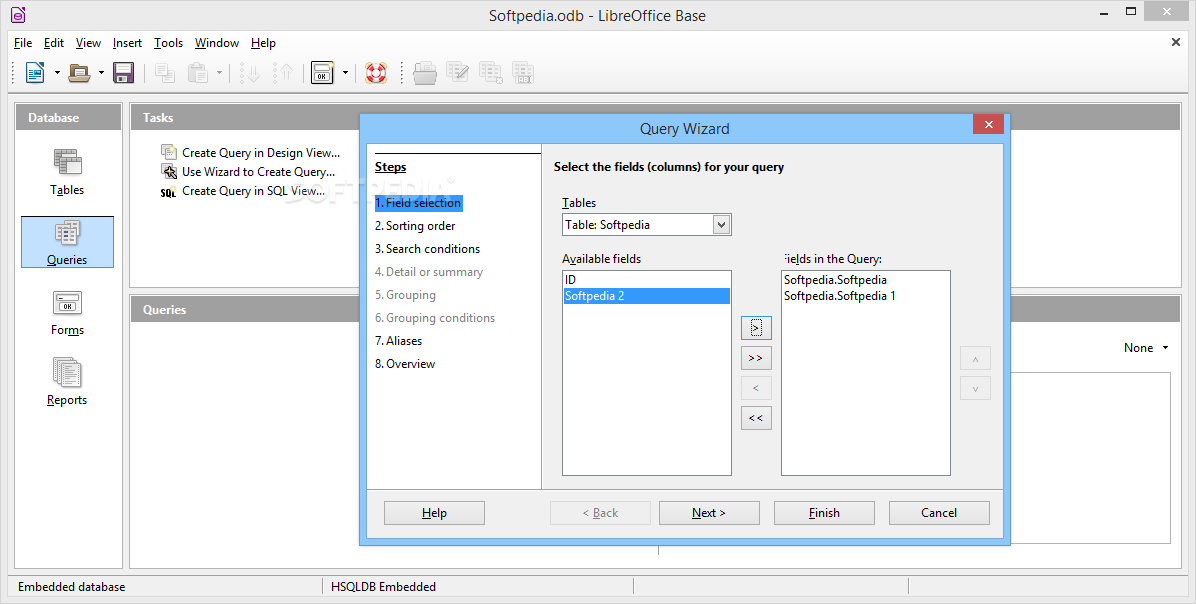Screen dimensions: 1196x604
Task: Click the Paste clipboard toolbar icon
Action: 198,73
